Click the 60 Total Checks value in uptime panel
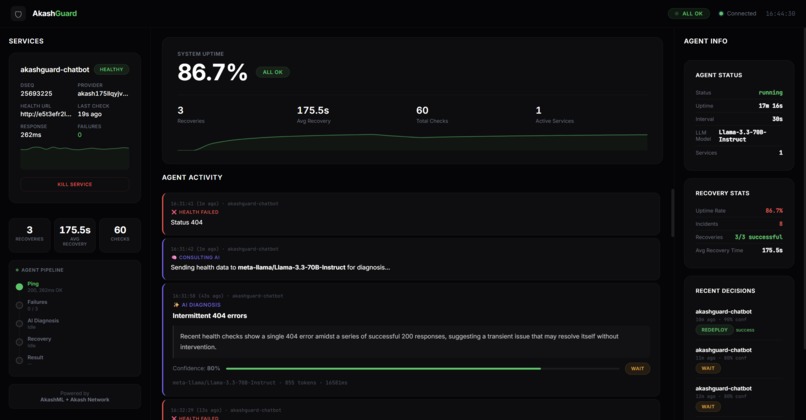This screenshot has width=806, height=420. (422, 110)
